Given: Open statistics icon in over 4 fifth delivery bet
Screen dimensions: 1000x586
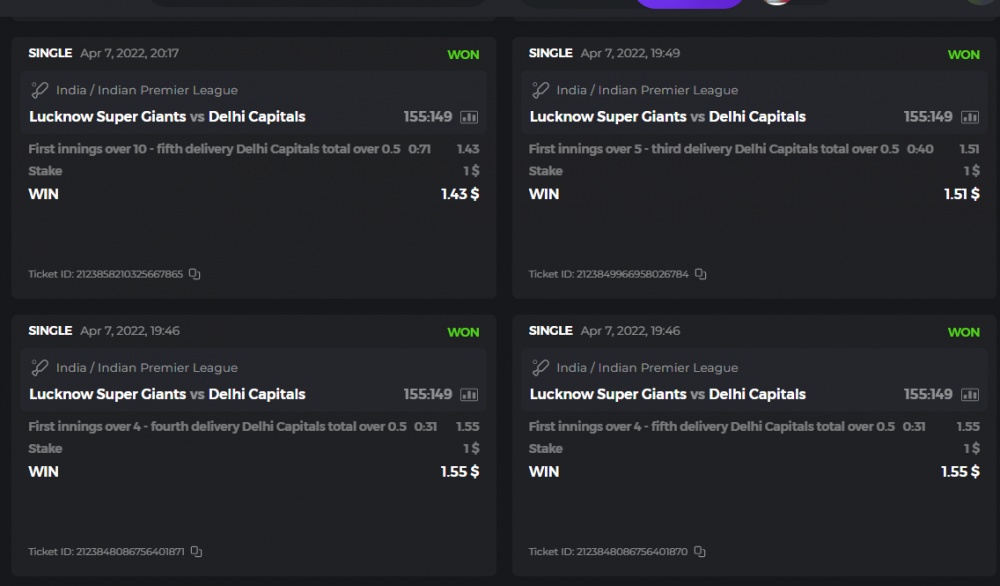Looking at the screenshot, I should [969, 395].
